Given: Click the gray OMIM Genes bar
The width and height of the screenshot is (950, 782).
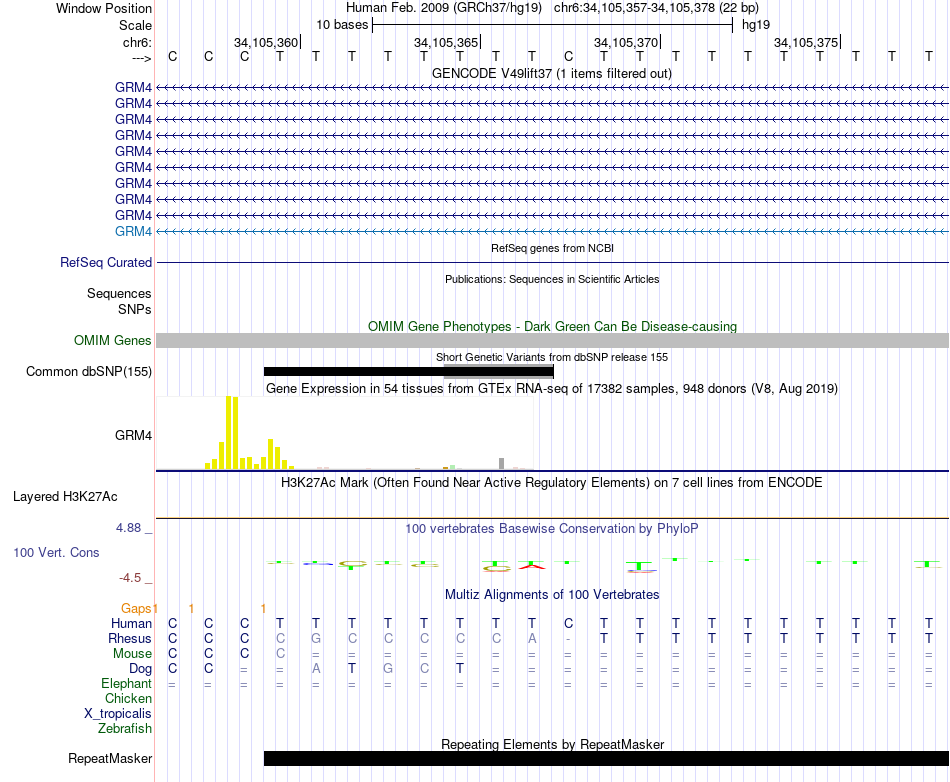Looking at the screenshot, I should tap(553, 340).
